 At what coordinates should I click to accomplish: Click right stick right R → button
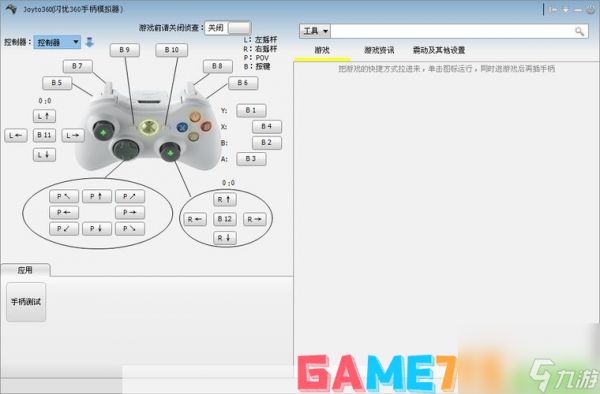[x=254, y=220]
